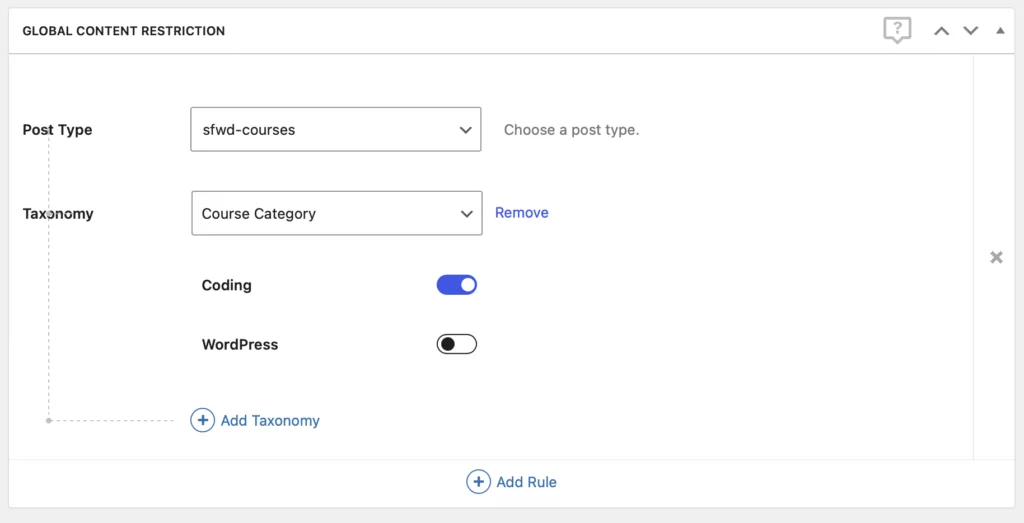Collapse the Global Content Restriction panel triangle
The image size is (1024, 523).
click(x=1000, y=31)
